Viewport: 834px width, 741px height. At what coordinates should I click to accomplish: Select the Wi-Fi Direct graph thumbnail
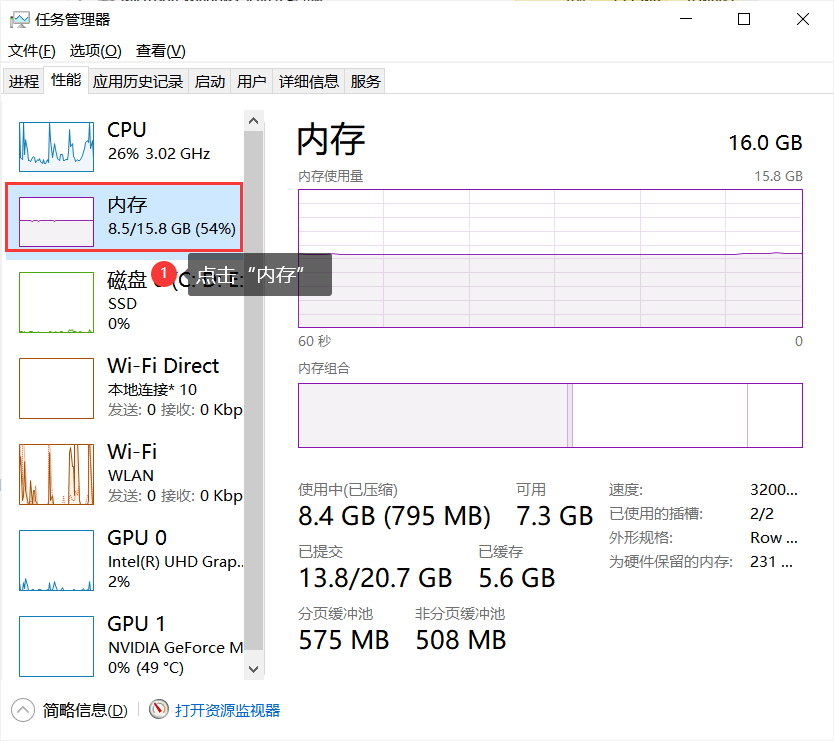(x=56, y=388)
